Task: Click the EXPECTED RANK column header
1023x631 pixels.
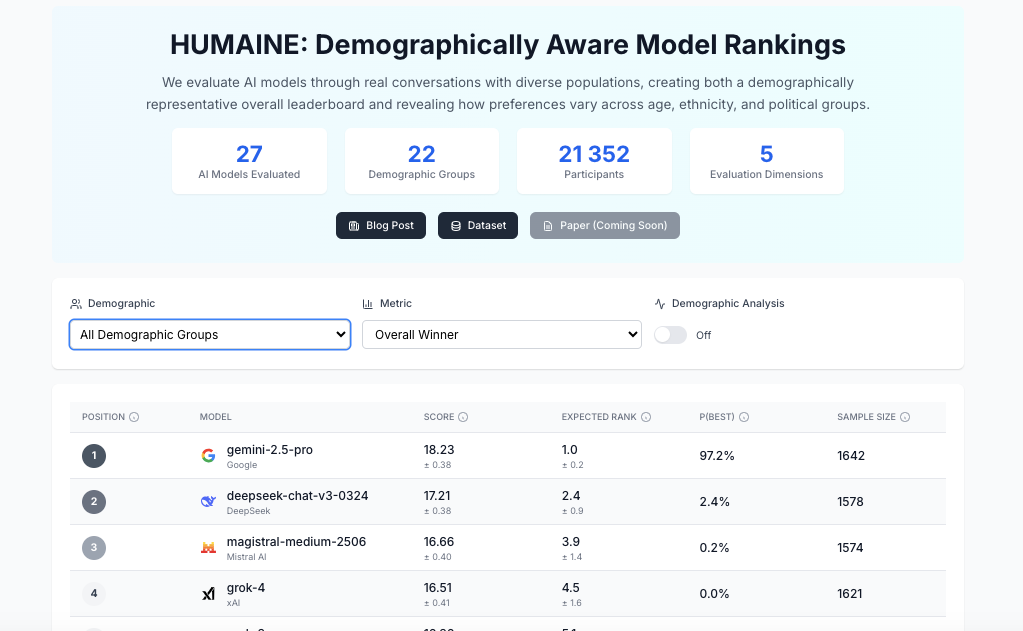Action: click(x=599, y=417)
